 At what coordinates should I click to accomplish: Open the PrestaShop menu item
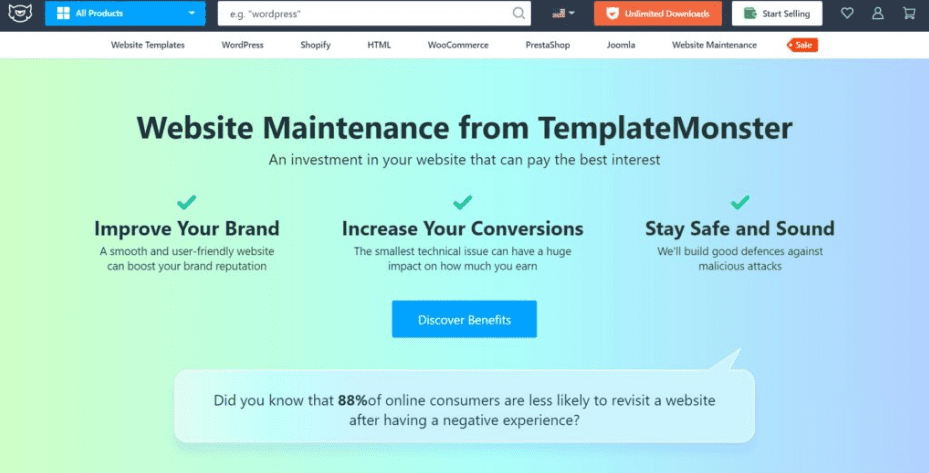click(547, 45)
